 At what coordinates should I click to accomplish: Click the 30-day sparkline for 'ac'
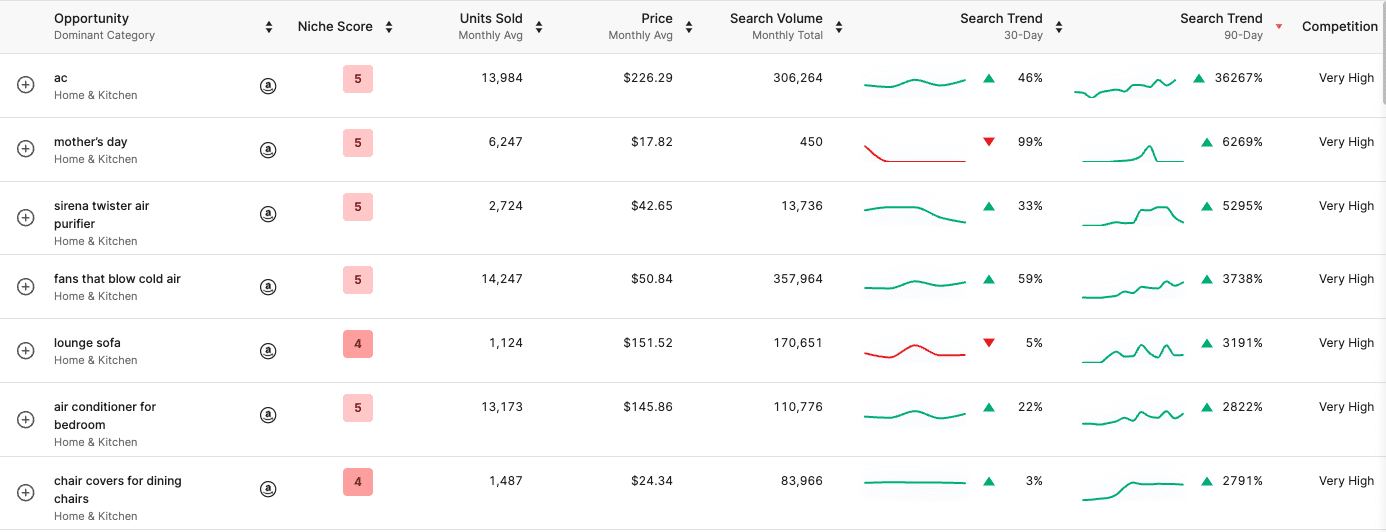click(915, 83)
